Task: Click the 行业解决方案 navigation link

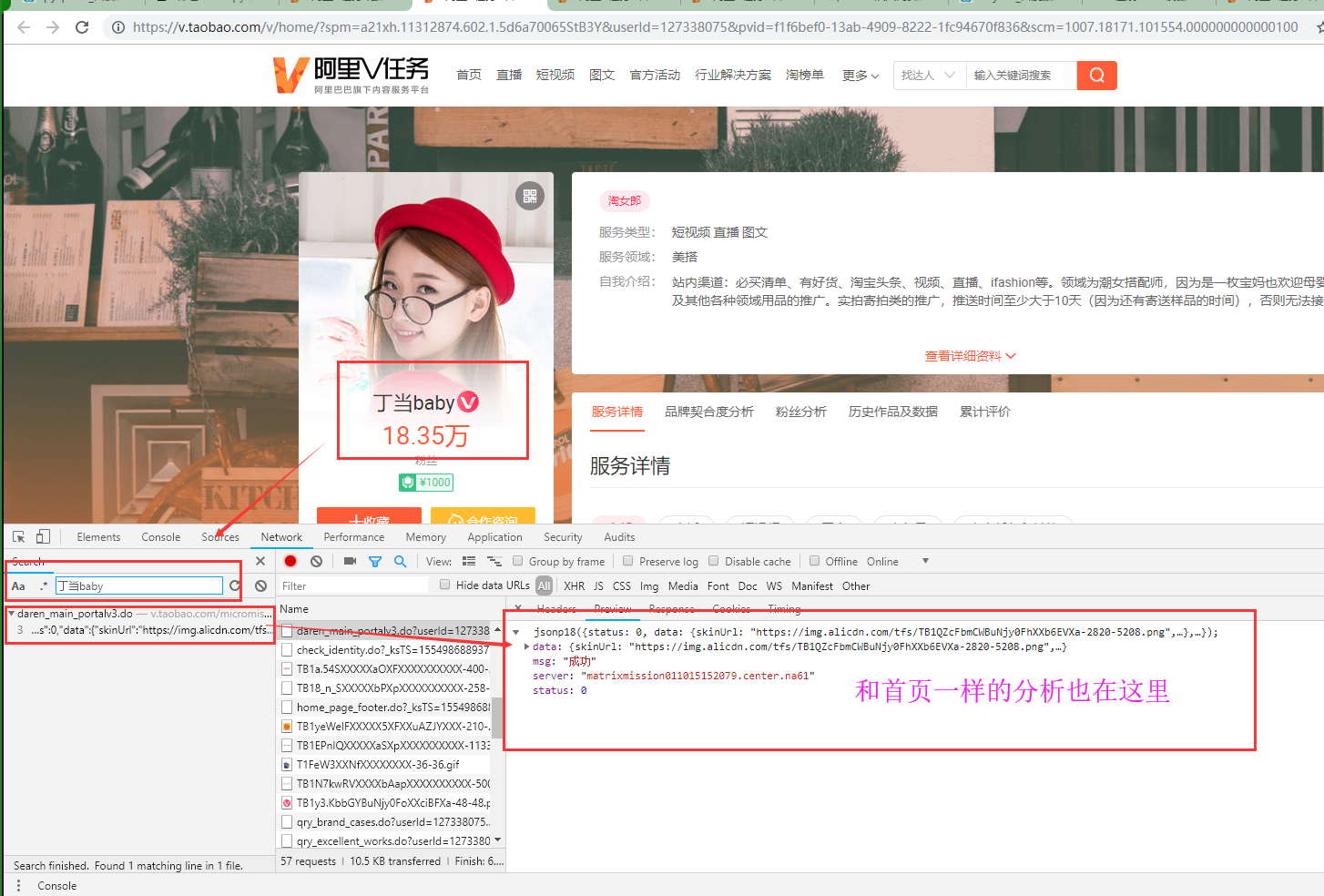Action: coord(733,76)
